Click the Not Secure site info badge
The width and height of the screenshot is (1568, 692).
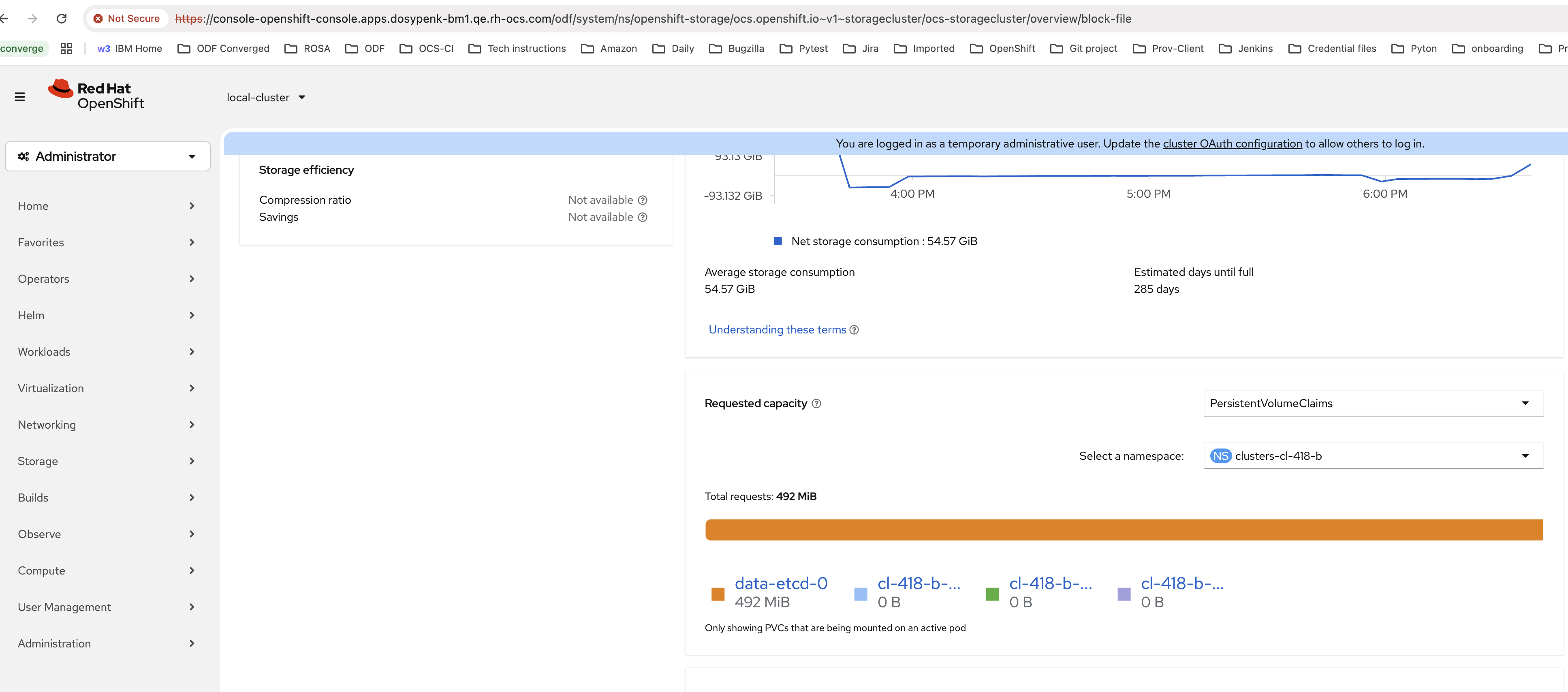pyautogui.click(x=126, y=19)
